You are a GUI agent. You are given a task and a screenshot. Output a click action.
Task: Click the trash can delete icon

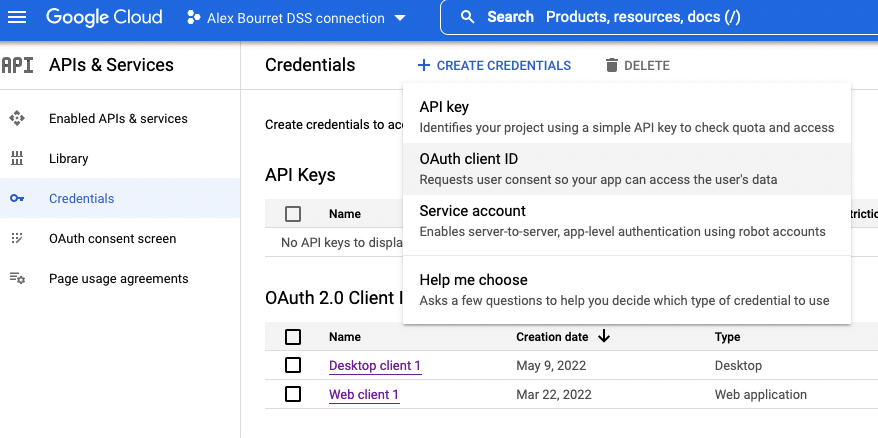611,66
